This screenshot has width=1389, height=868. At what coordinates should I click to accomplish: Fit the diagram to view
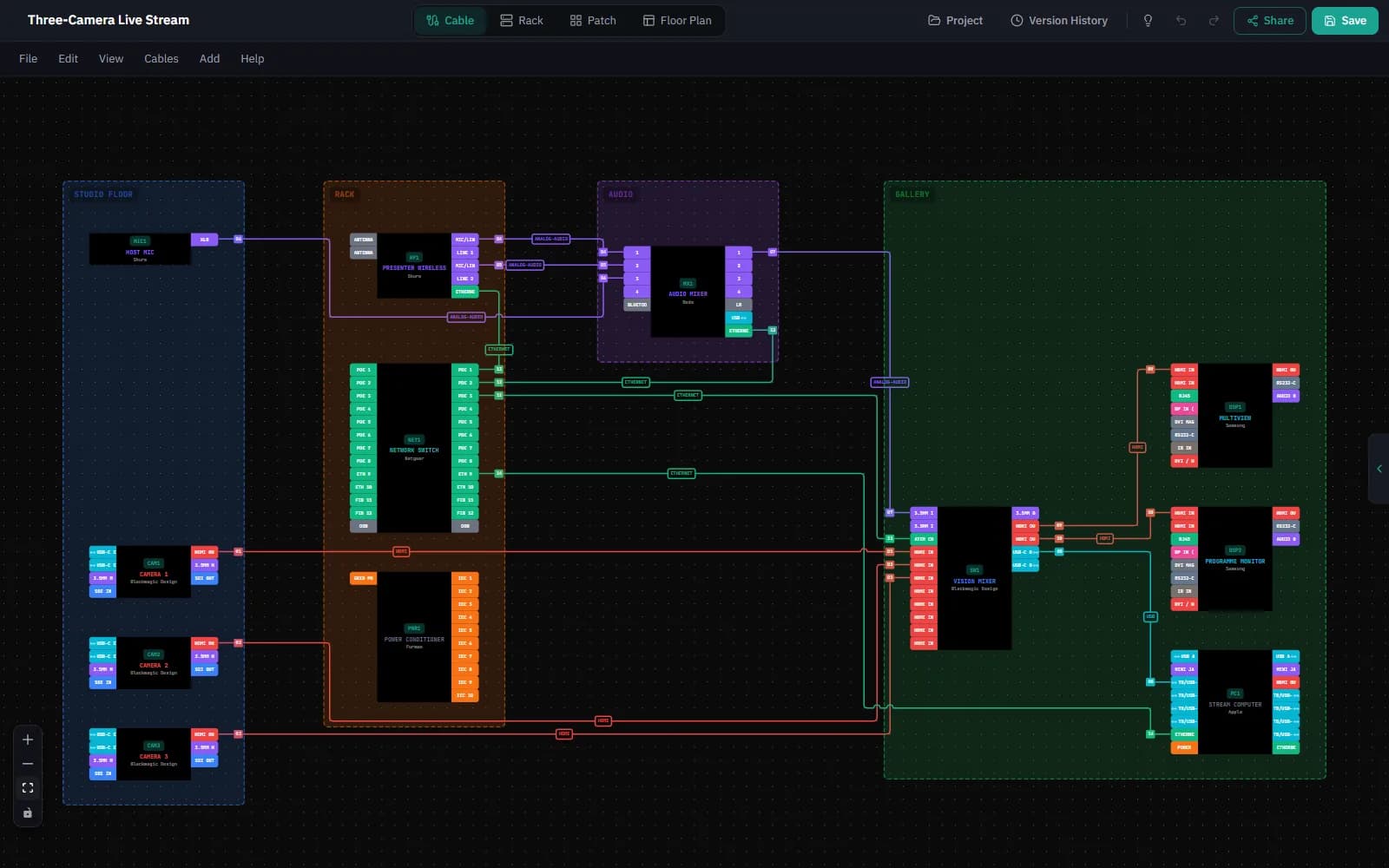(x=28, y=788)
